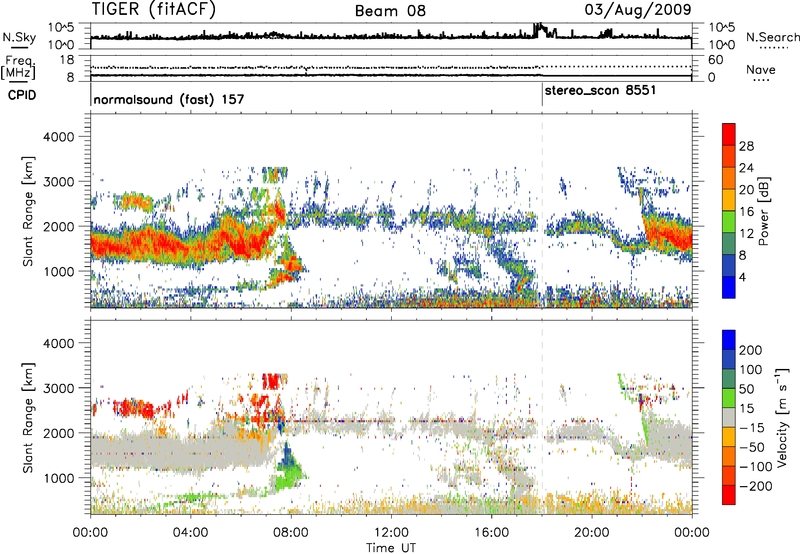Pick the blue top segment of Velocity colorbar
Viewport: 800px width, 554px height.
pyautogui.click(x=729, y=340)
